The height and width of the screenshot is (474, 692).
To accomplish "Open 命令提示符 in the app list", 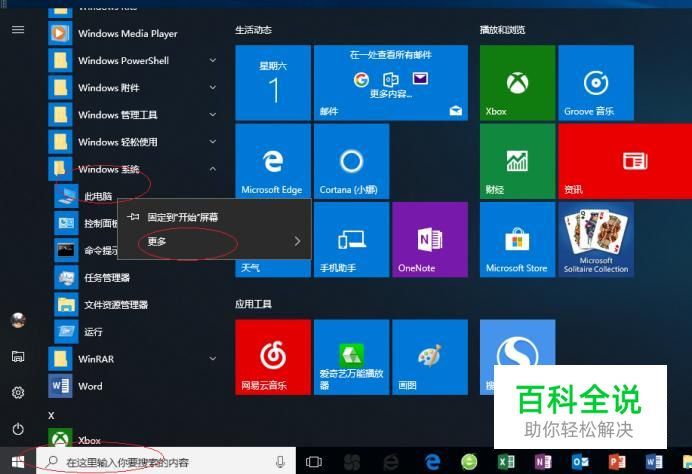I will [86, 250].
